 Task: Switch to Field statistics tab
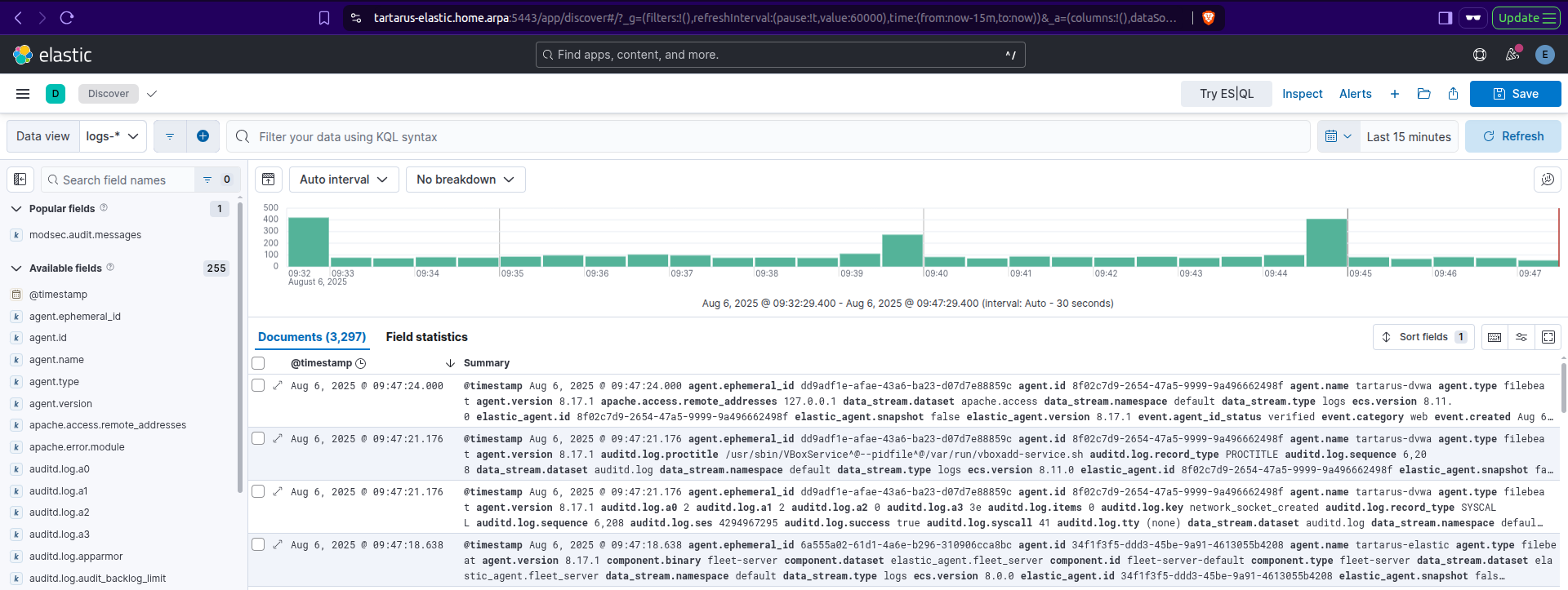pos(426,337)
